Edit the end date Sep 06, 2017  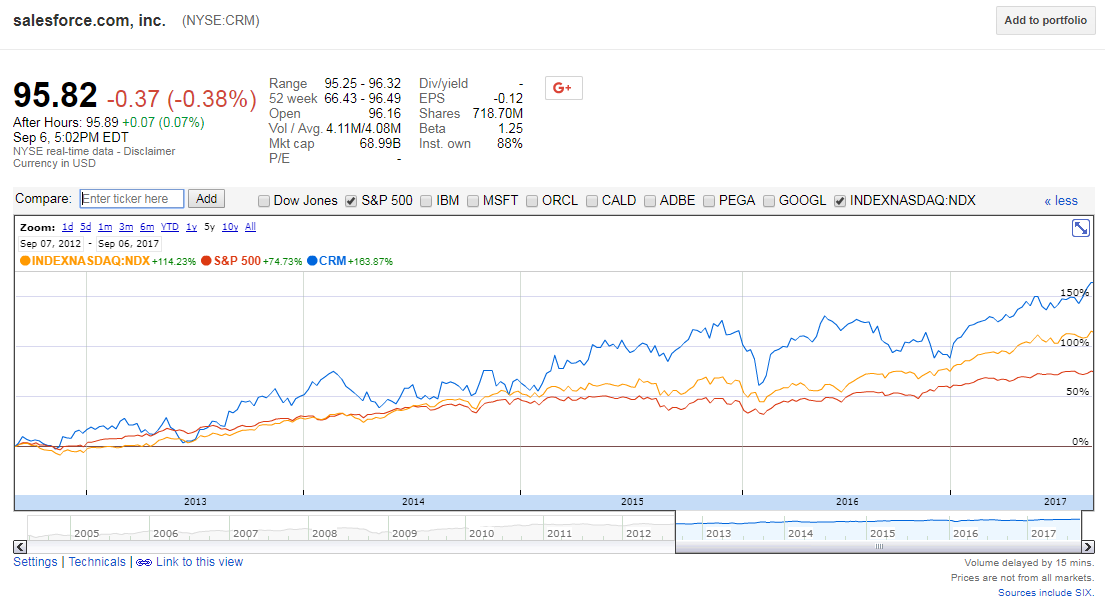tap(128, 244)
